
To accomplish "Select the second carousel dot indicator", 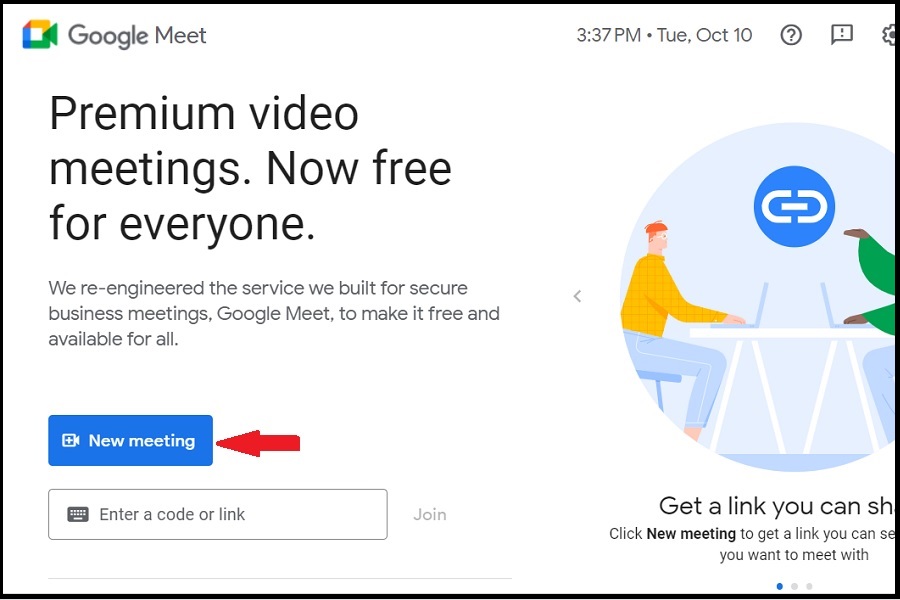I will [794, 586].
